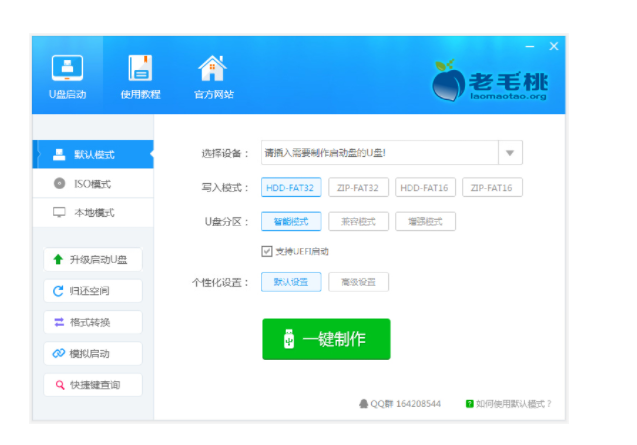Open the U盘启动 tab icon

[x=67, y=68]
